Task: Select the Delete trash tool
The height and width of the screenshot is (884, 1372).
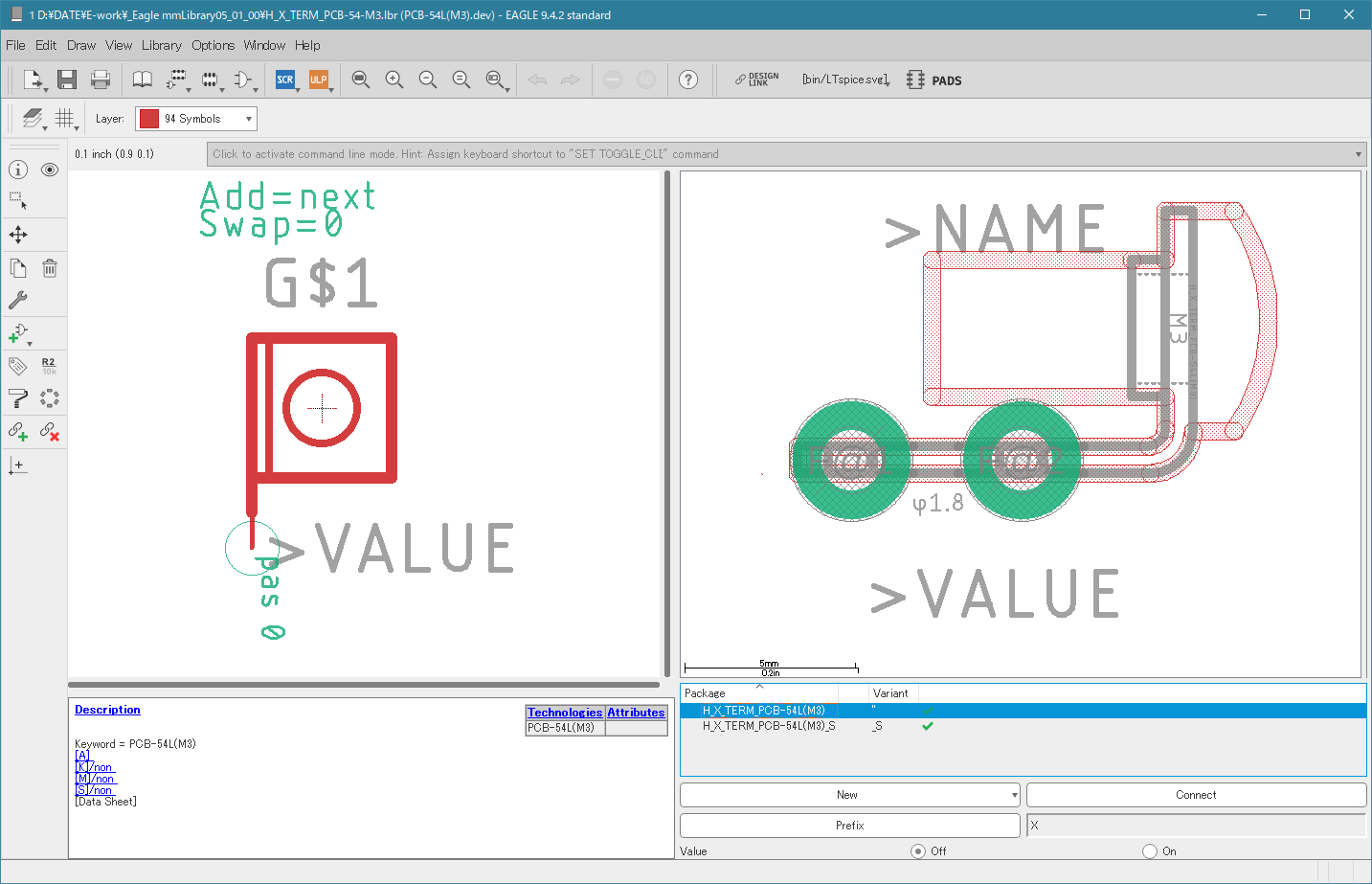Action: (50, 268)
